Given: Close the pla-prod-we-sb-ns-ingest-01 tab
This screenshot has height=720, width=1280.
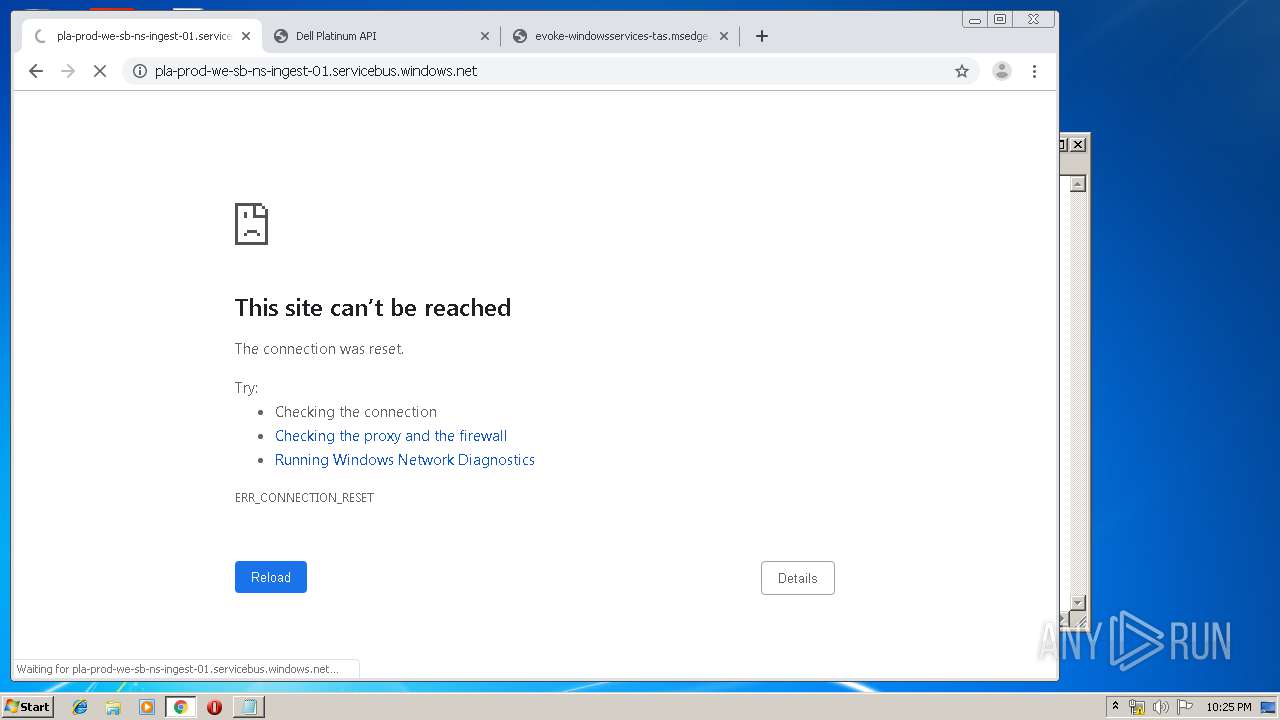Looking at the screenshot, I should pyautogui.click(x=246, y=36).
